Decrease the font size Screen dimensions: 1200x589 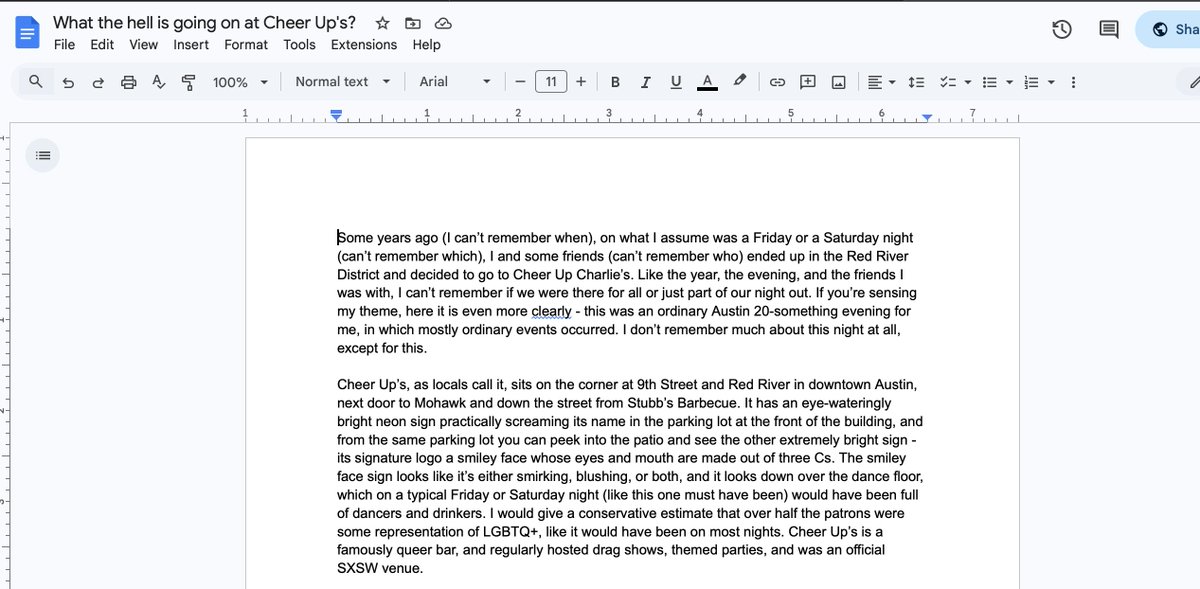(x=520, y=82)
